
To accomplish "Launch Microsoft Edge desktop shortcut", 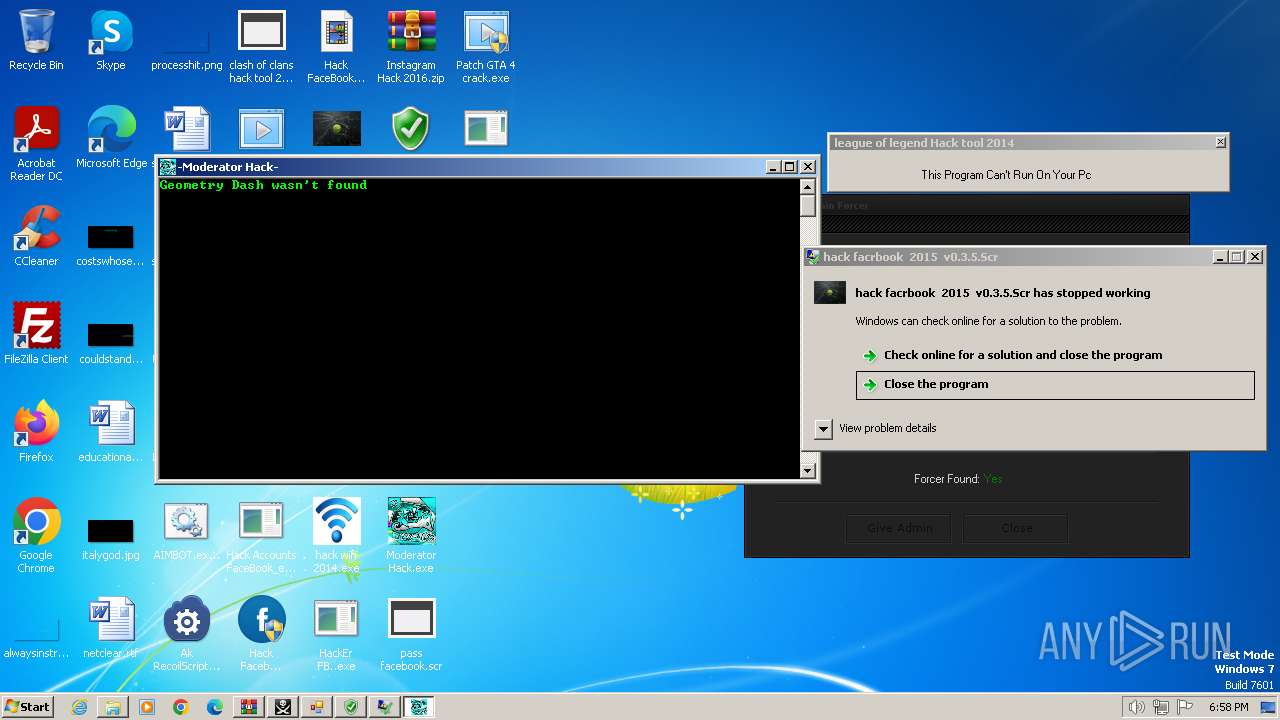I will [x=111, y=138].
